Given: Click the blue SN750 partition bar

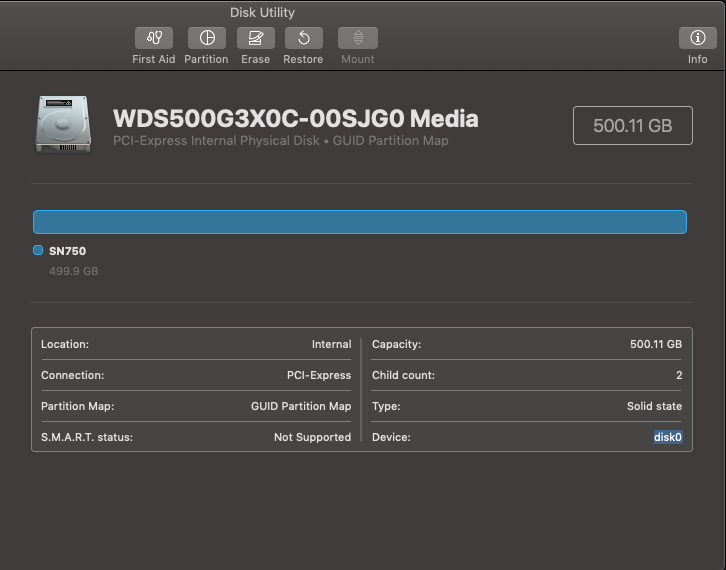Looking at the screenshot, I should (x=360, y=222).
